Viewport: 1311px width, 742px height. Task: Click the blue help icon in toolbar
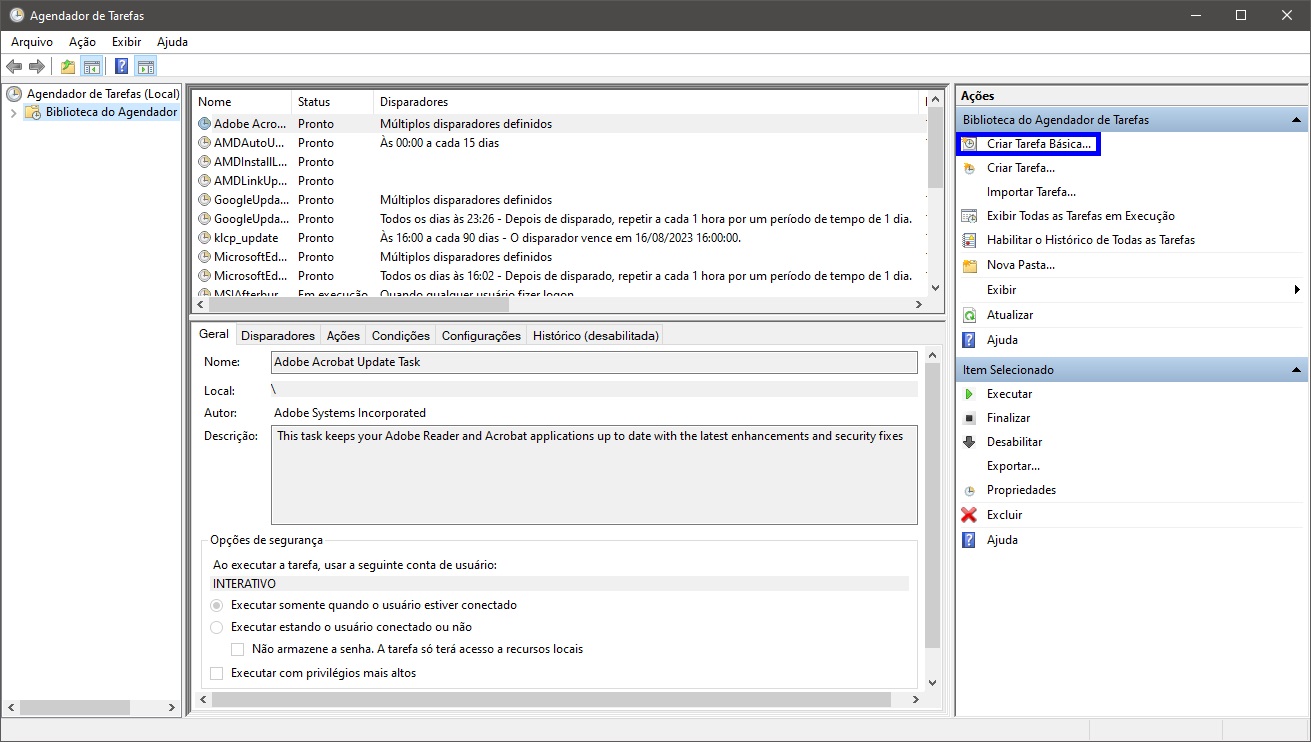(x=121, y=67)
